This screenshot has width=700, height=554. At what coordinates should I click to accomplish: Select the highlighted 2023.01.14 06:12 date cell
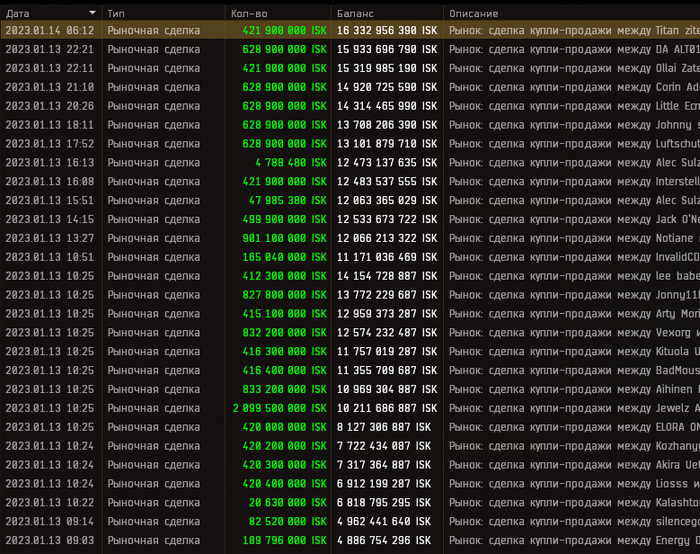50,30
